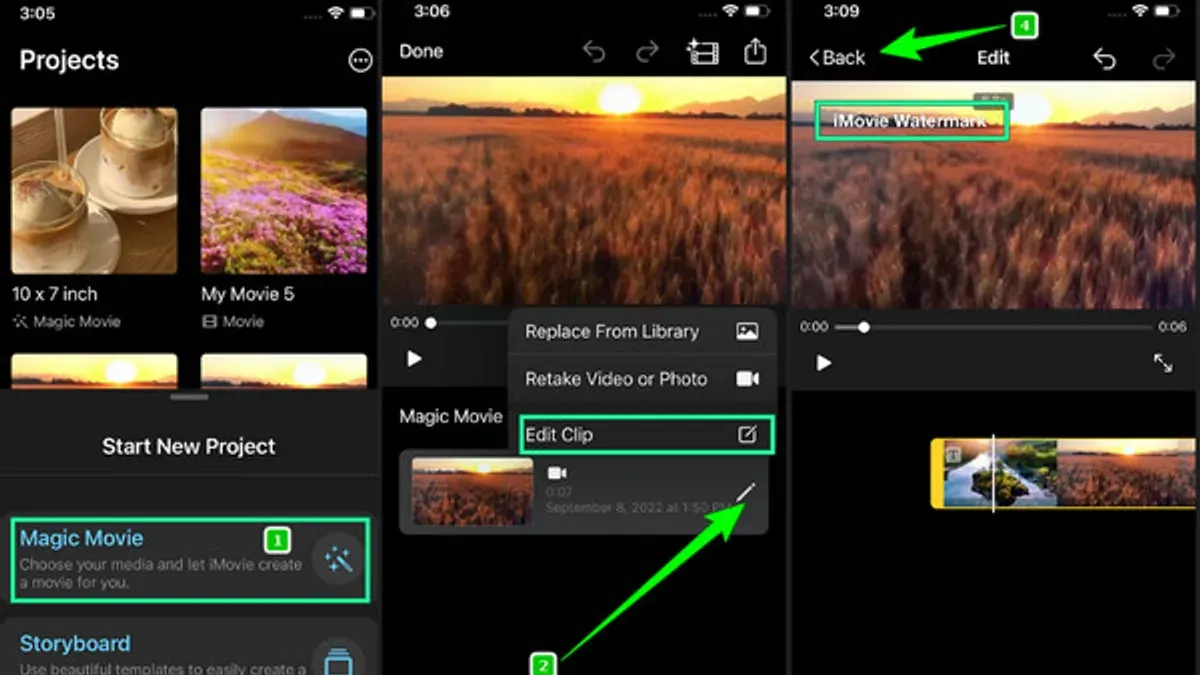Select the timeline playhead line
The image size is (1200, 675).
click(x=993, y=473)
